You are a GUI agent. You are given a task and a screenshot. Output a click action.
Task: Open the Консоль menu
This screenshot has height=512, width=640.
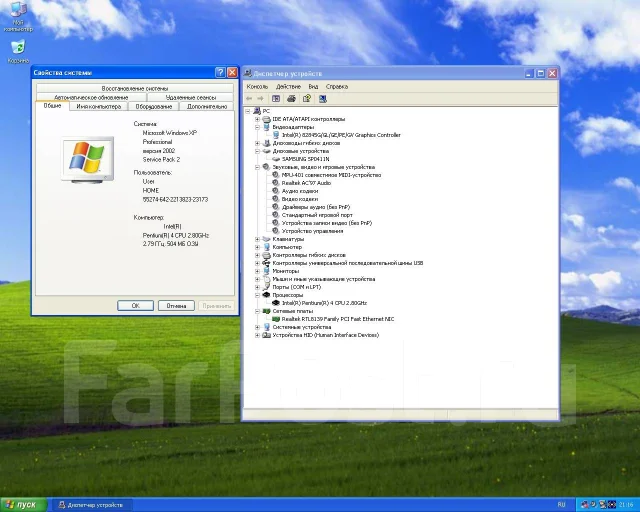coord(257,87)
